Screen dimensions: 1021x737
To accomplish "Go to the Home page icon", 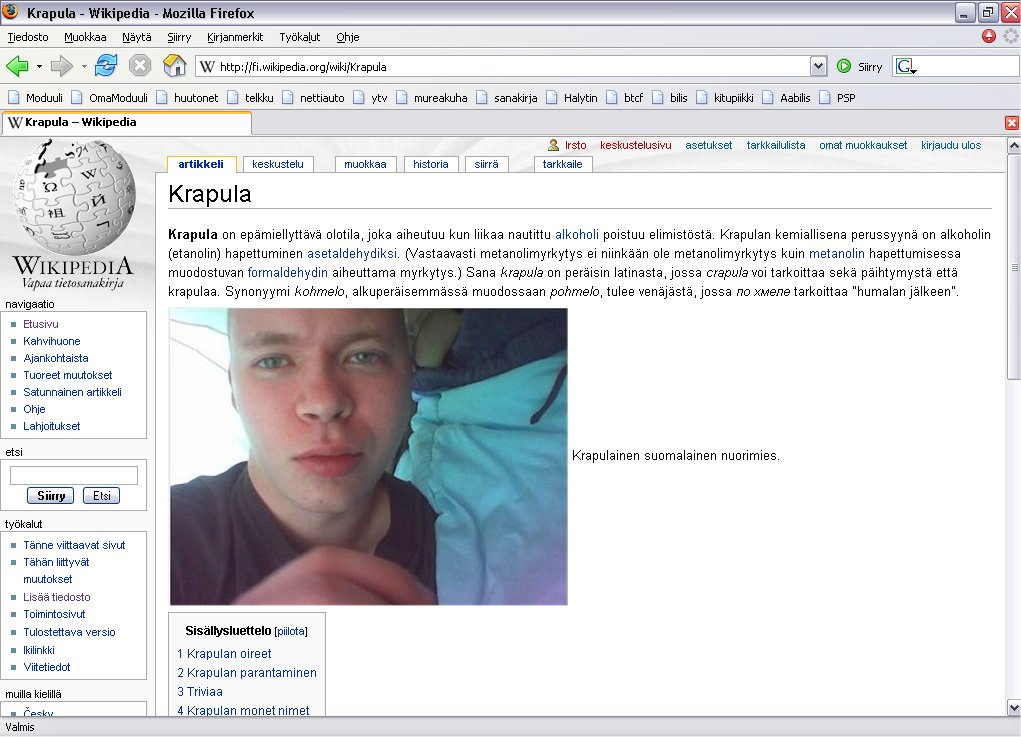I will (x=174, y=66).
